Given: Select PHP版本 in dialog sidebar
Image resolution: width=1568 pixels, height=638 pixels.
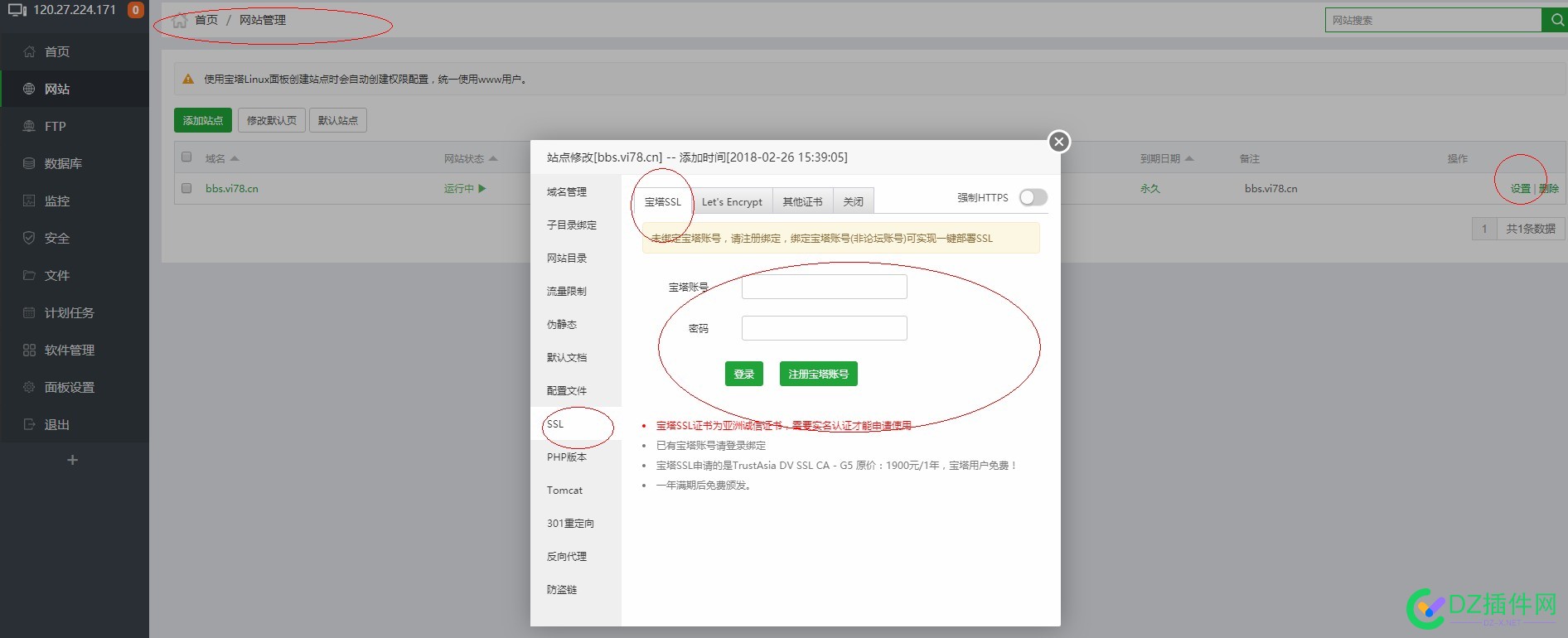Looking at the screenshot, I should coord(576,457).
